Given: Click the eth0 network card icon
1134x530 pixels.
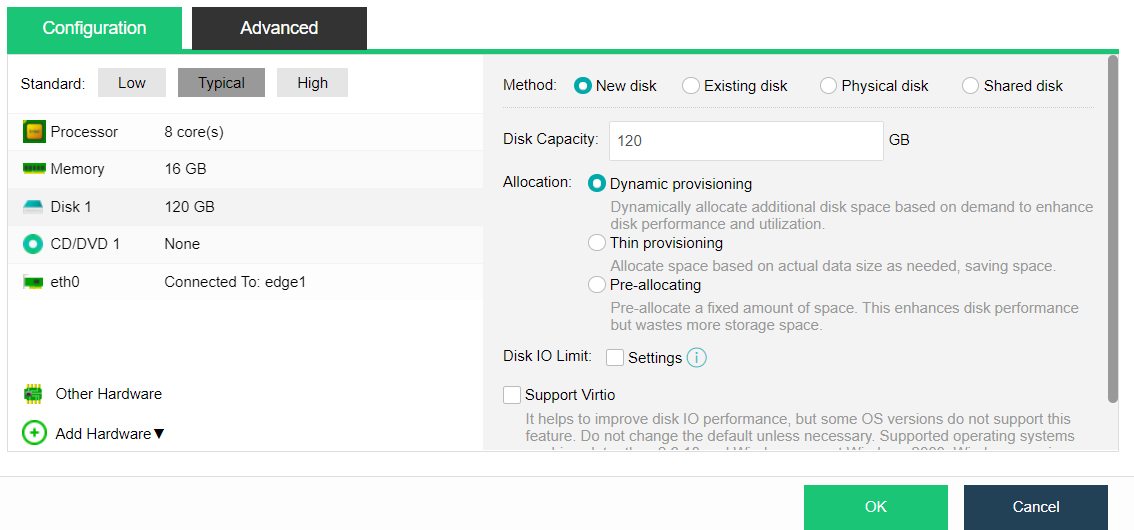Looking at the screenshot, I should click(x=34, y=282).
